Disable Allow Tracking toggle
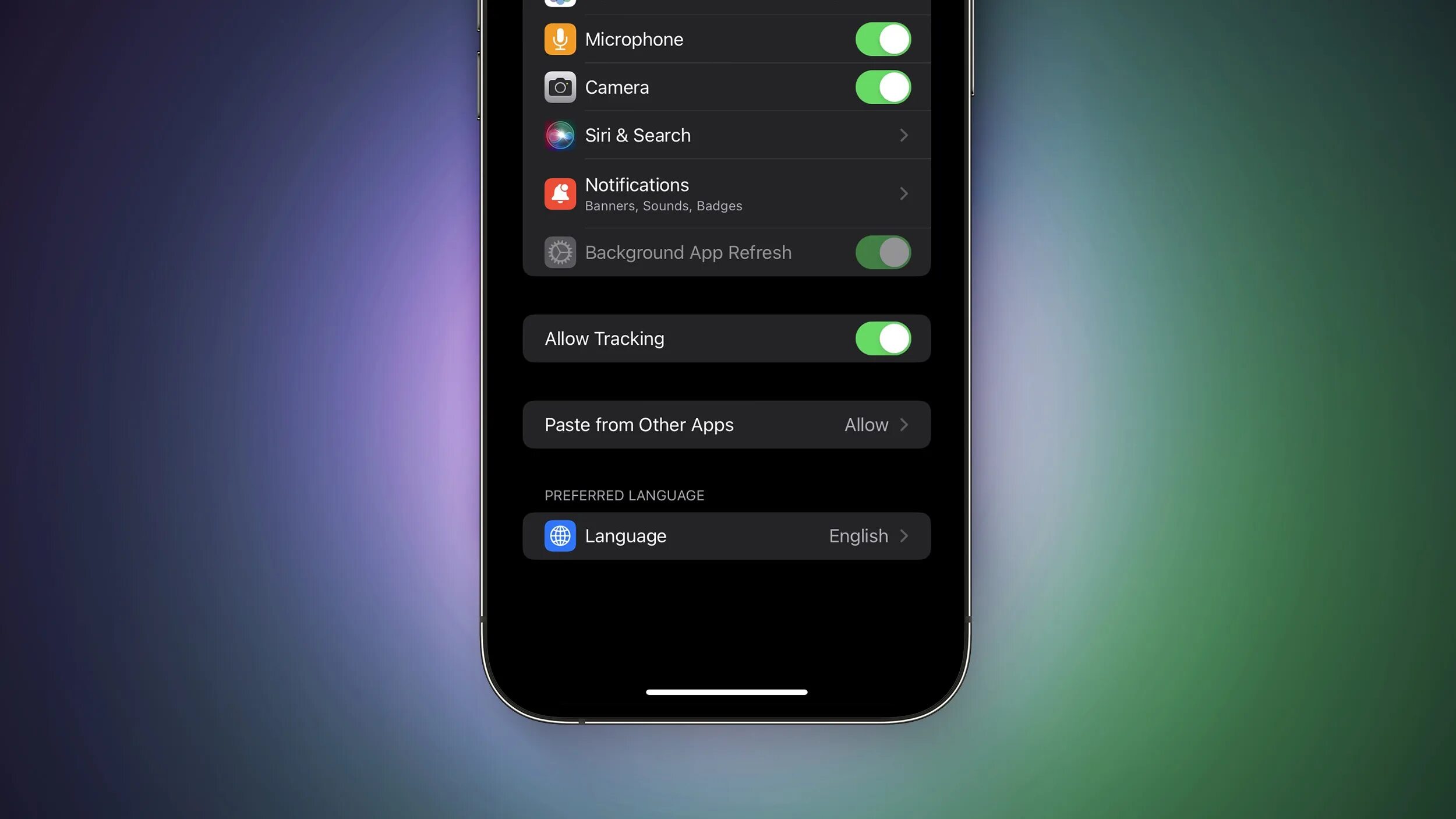Screen dimensions: 1456x819 [882, 338]
